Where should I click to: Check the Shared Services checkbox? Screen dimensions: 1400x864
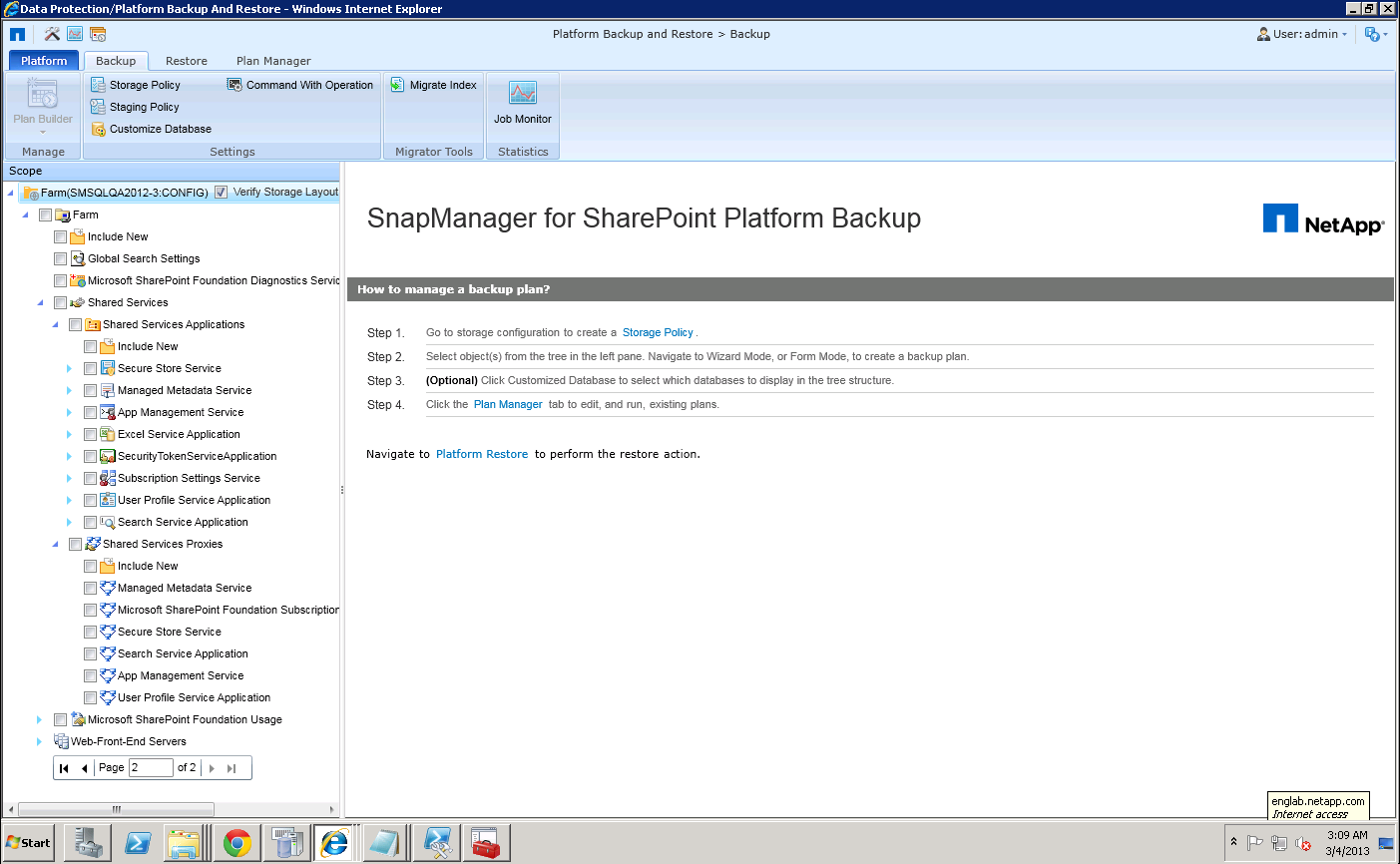pyautogui.click(x=60, y=302)
